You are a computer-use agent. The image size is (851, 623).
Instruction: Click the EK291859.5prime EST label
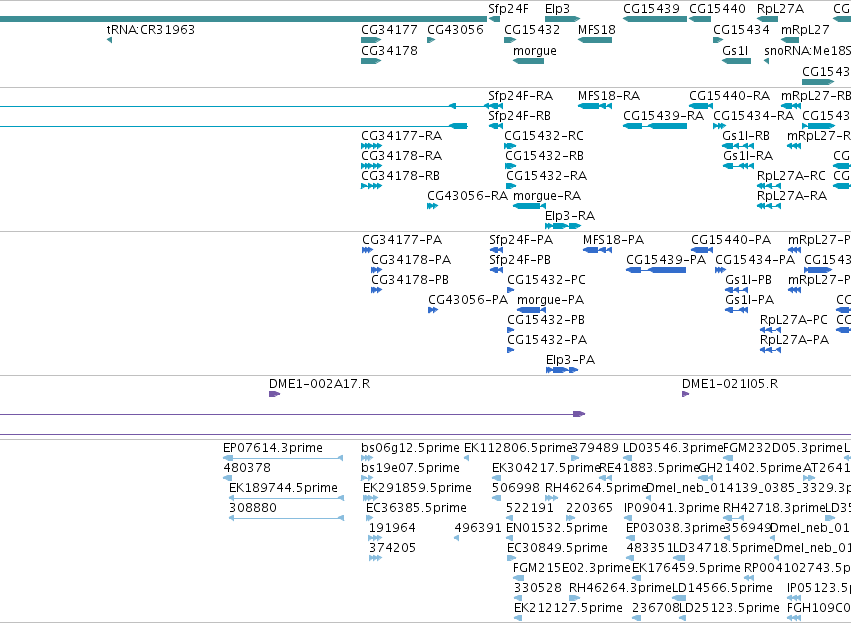[x=417, y=488]
